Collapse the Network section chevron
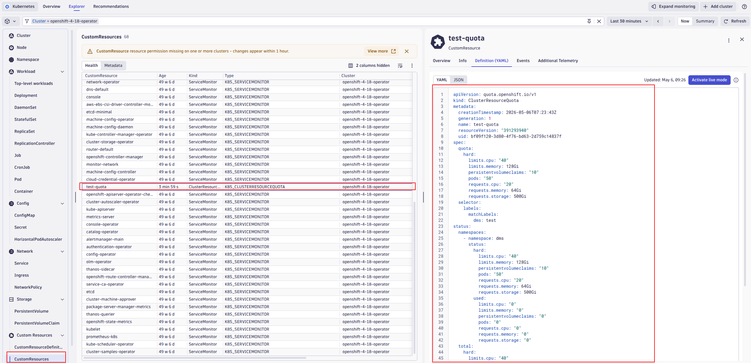751x363 pixels. [x=62, y=251]
